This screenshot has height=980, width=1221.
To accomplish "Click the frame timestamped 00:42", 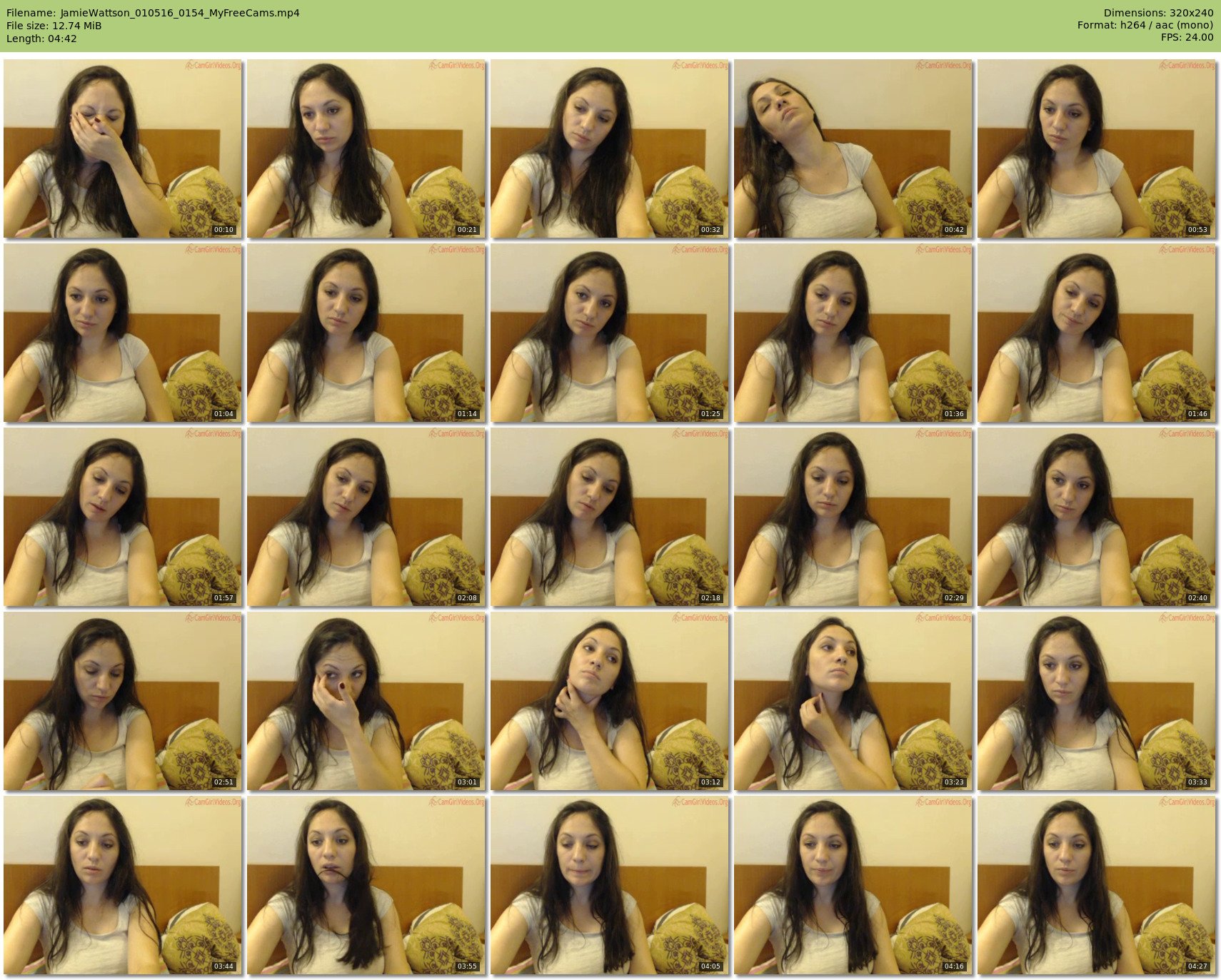I will tap(853, 148).
